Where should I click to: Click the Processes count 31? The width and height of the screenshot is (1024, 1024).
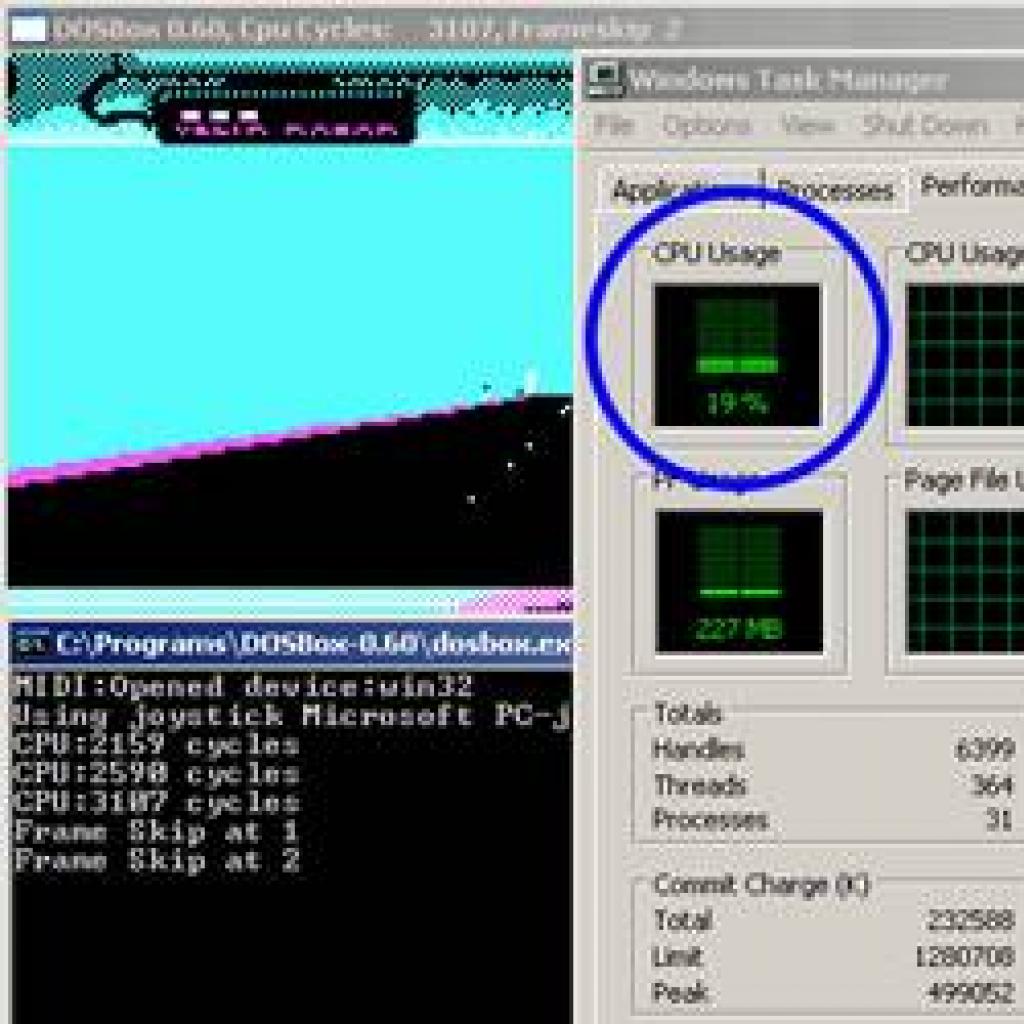(x=999, y=819)
